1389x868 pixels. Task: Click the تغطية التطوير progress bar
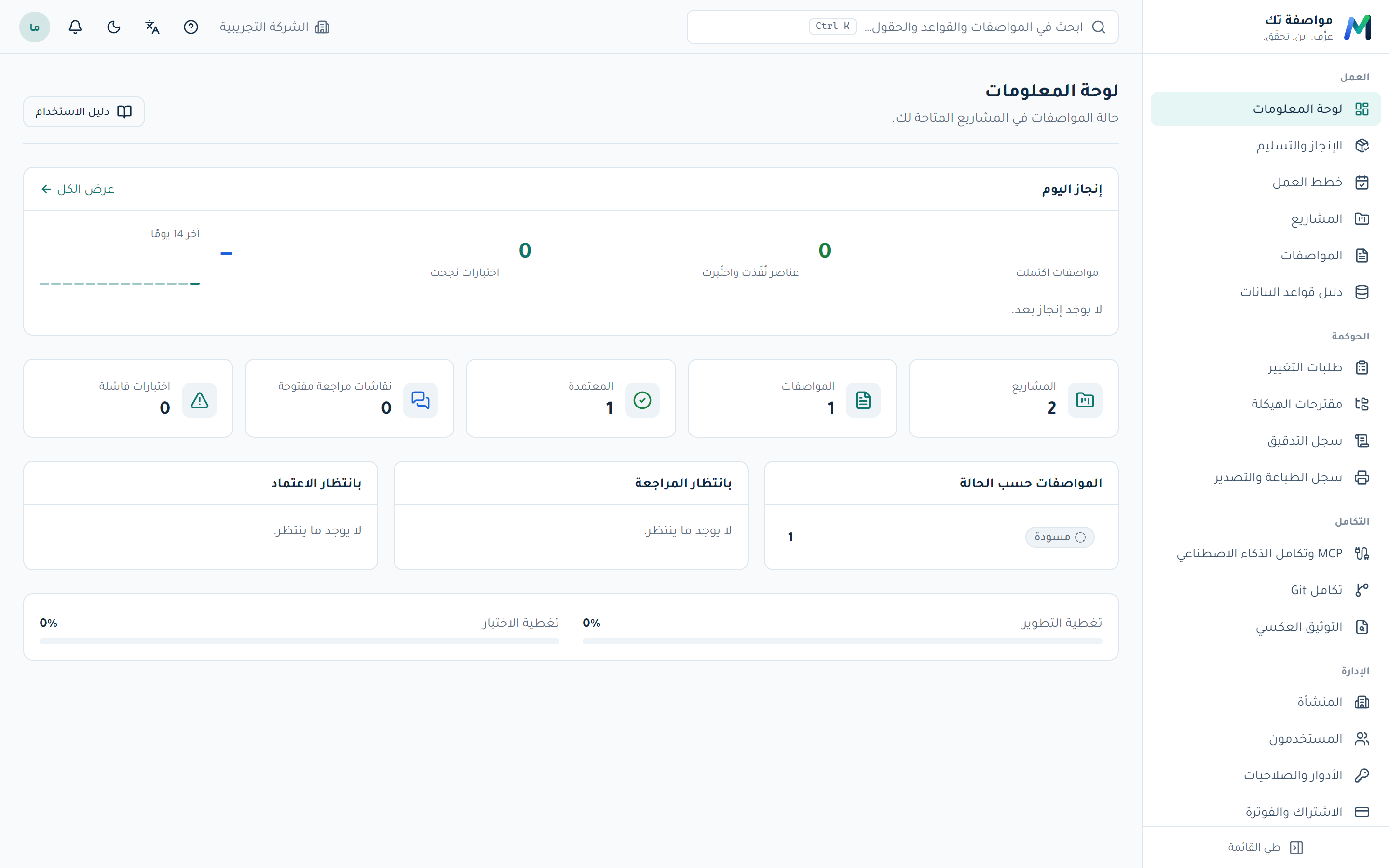[x=842, y=641]
